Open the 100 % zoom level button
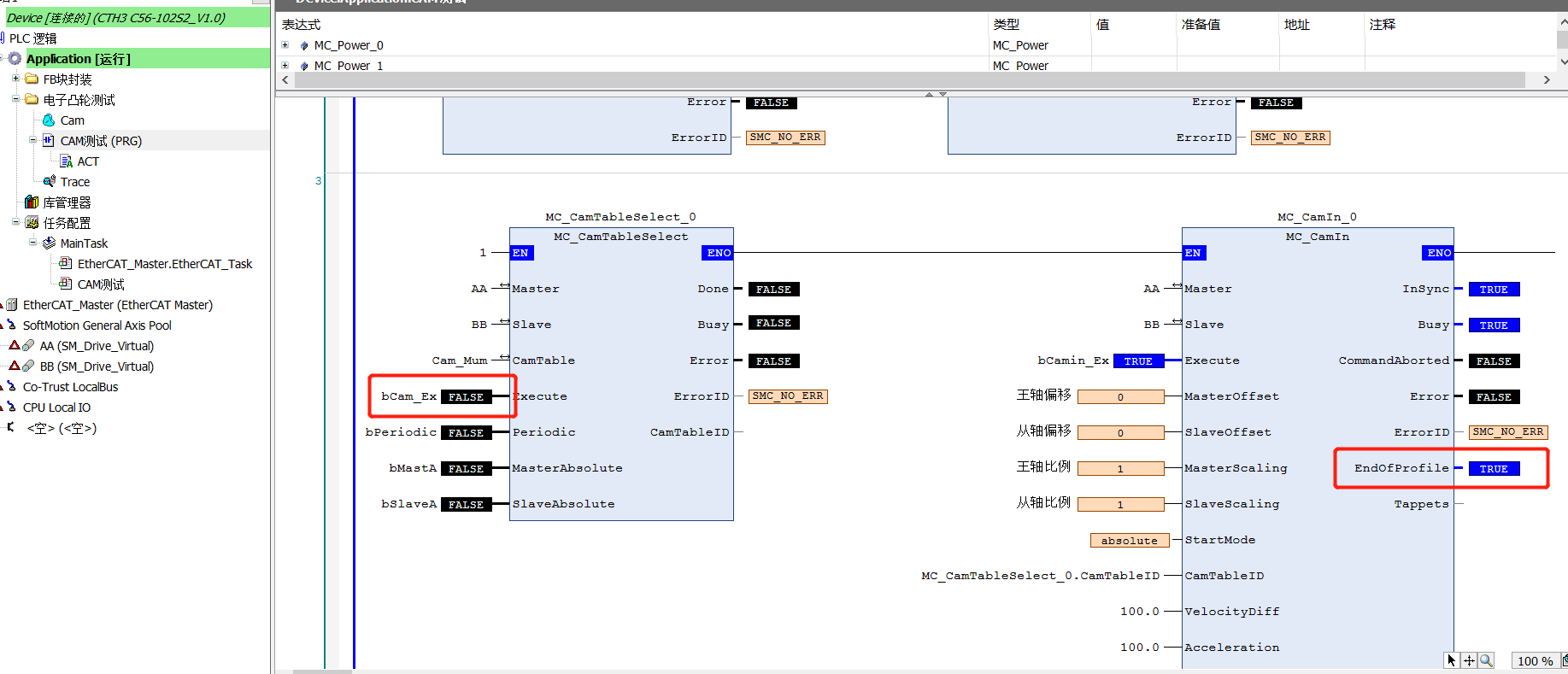Image resolution: width=1568 pixels, height=674 pixels. pos(1536,661)
